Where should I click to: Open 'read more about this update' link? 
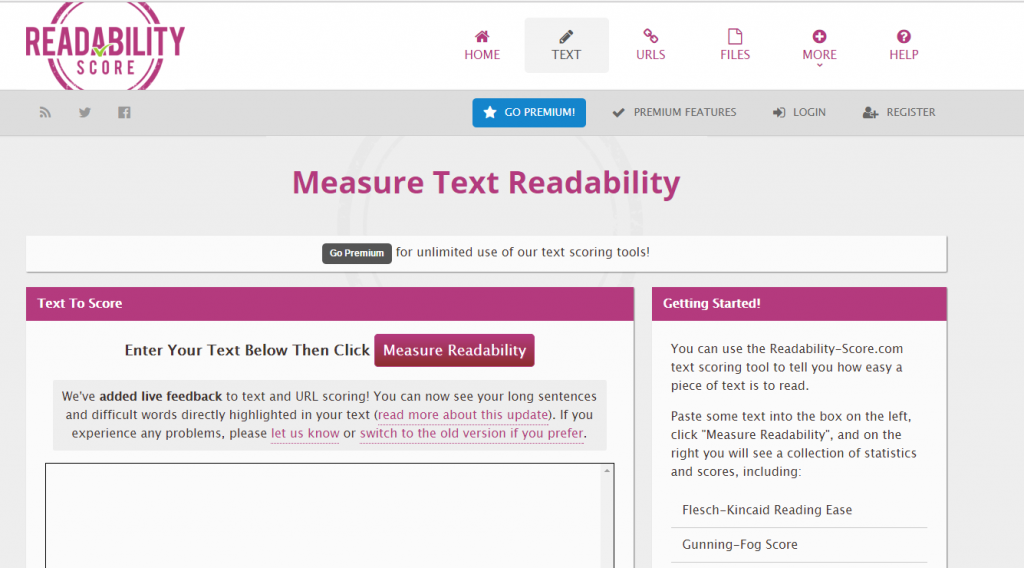click(x=463, y=415)
